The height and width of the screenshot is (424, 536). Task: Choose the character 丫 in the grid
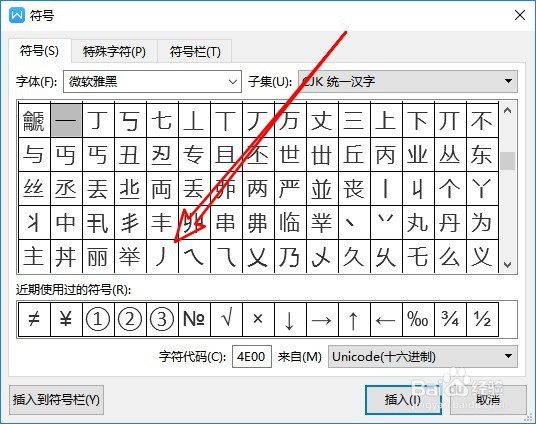(483, 188)
